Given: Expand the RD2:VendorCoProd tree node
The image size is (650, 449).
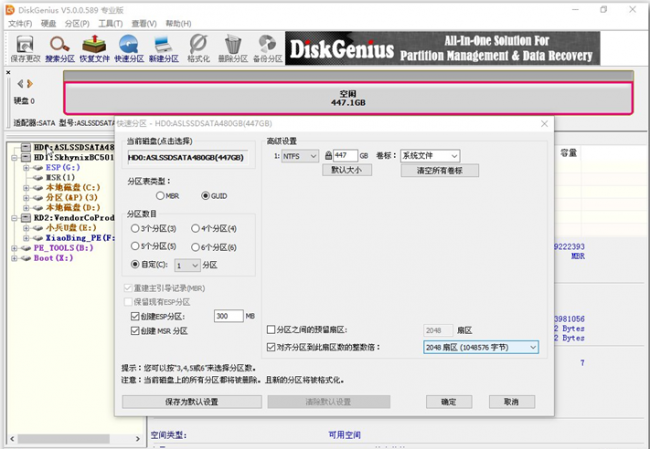Looking at the screenshot, I should pos(15,218).
